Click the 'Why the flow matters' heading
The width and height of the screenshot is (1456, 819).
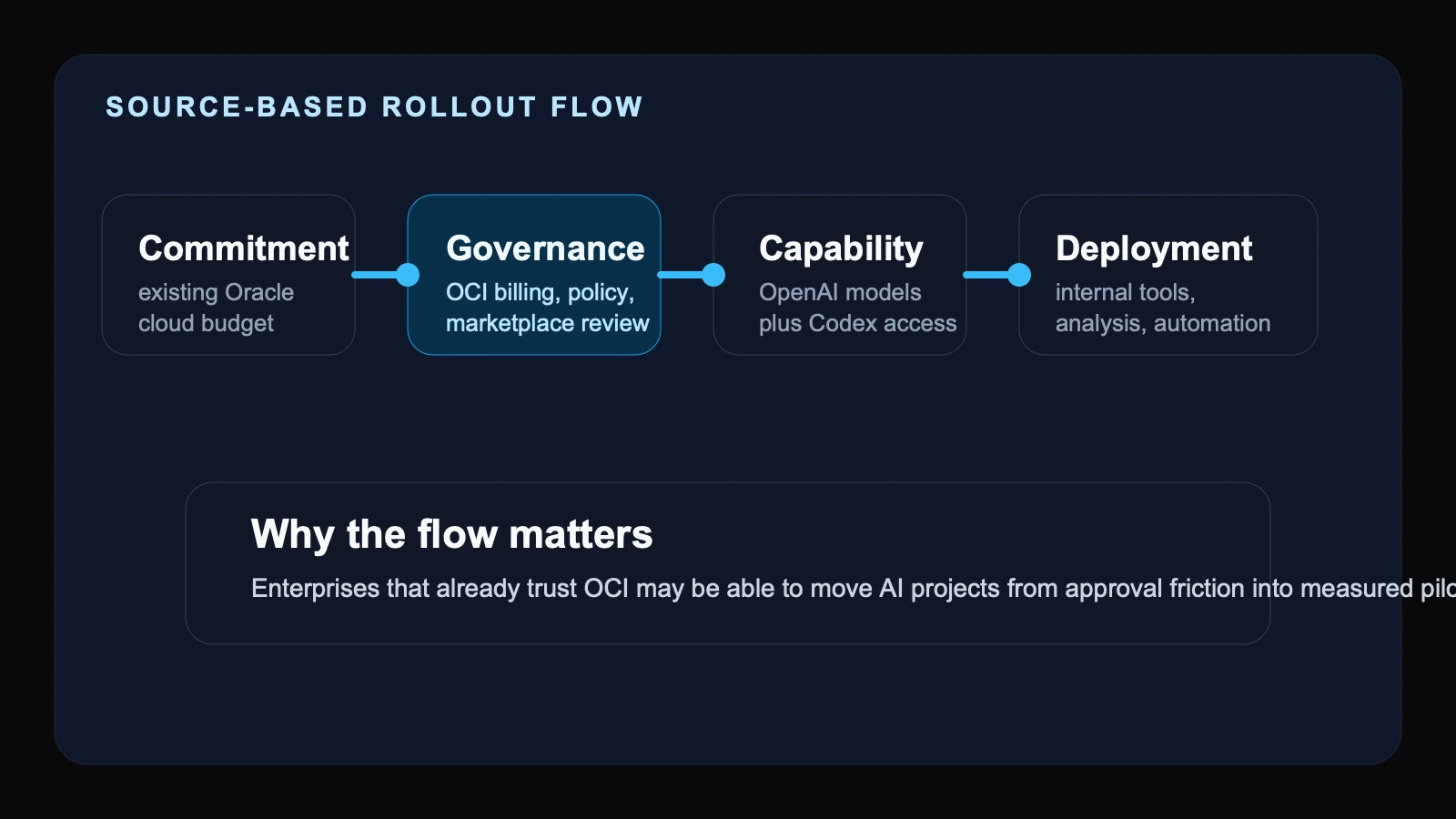click(452, 534)
